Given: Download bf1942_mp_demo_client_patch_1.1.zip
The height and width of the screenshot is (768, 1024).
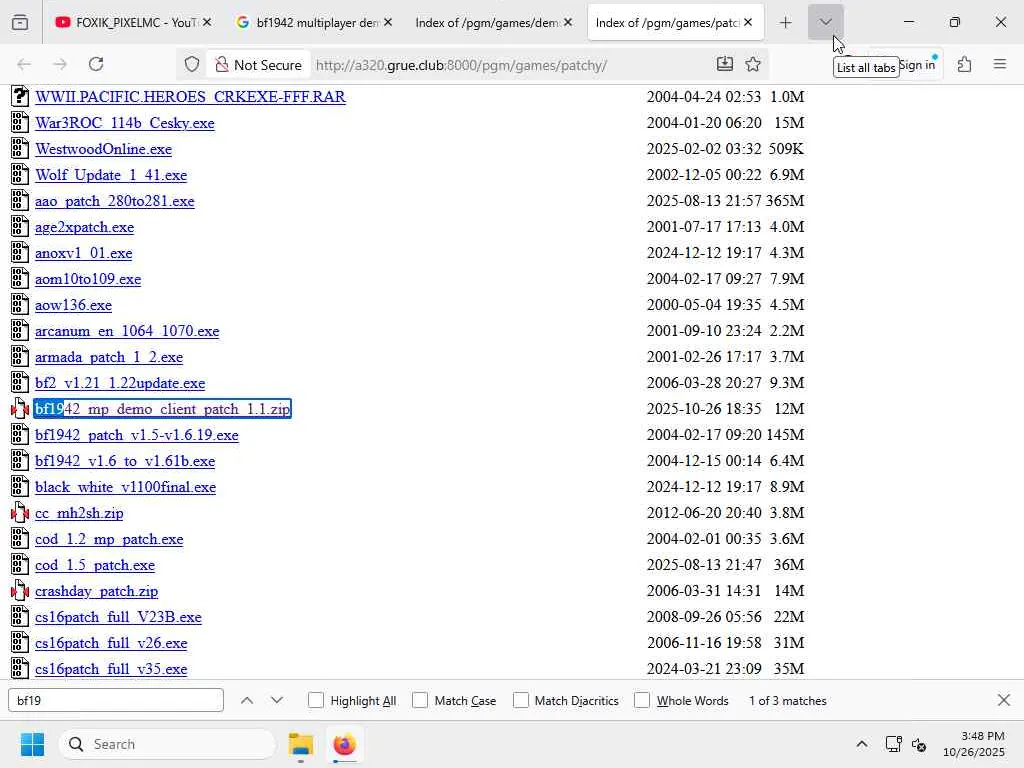Looking at the screenshot, I should click(x=162, y=409).
